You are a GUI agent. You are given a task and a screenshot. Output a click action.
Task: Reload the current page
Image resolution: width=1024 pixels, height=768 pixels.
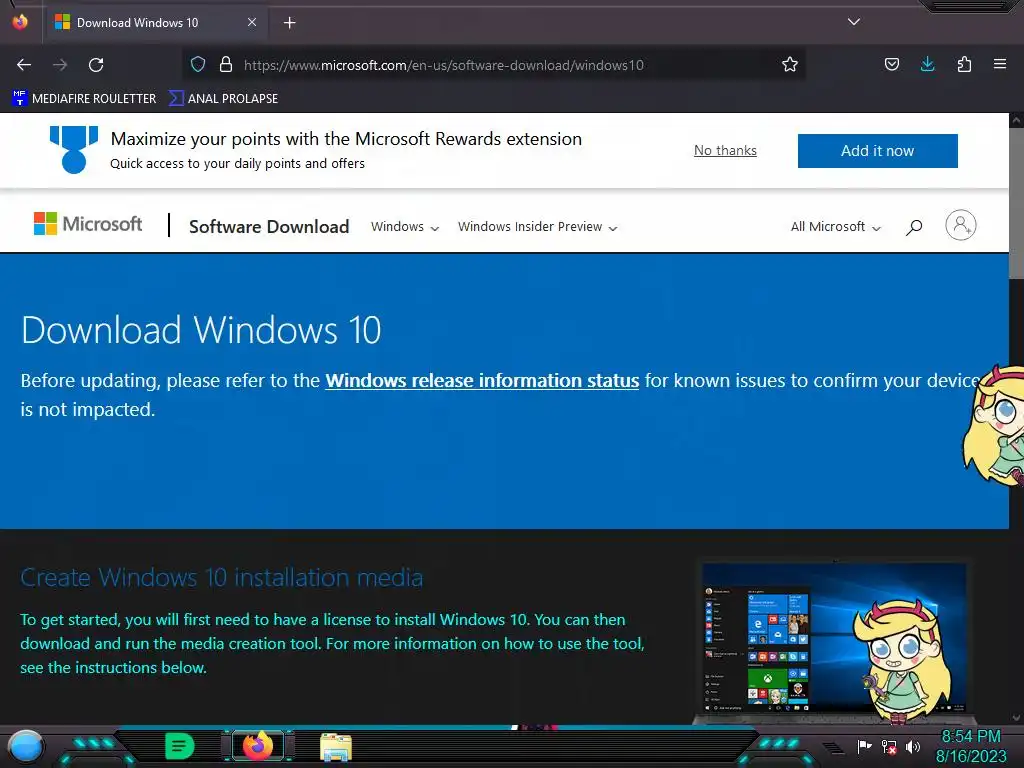click(96, 65)
